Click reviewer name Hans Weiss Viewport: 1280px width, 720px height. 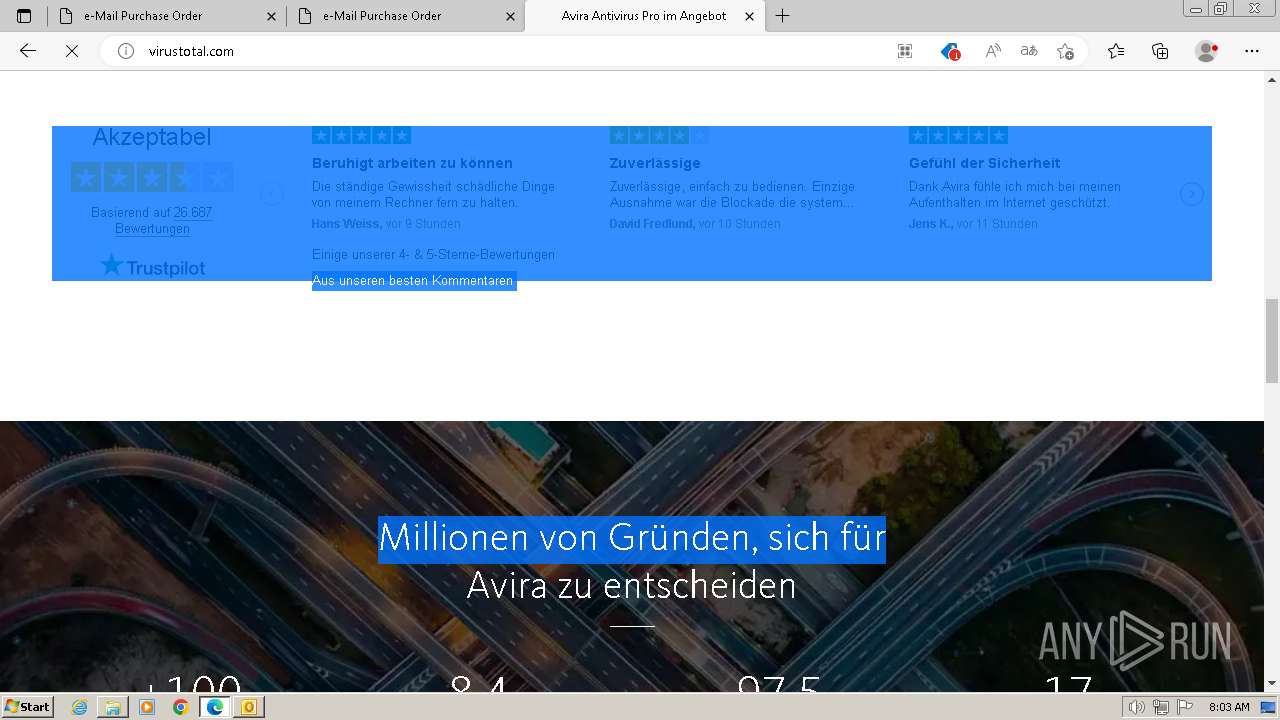346,224
